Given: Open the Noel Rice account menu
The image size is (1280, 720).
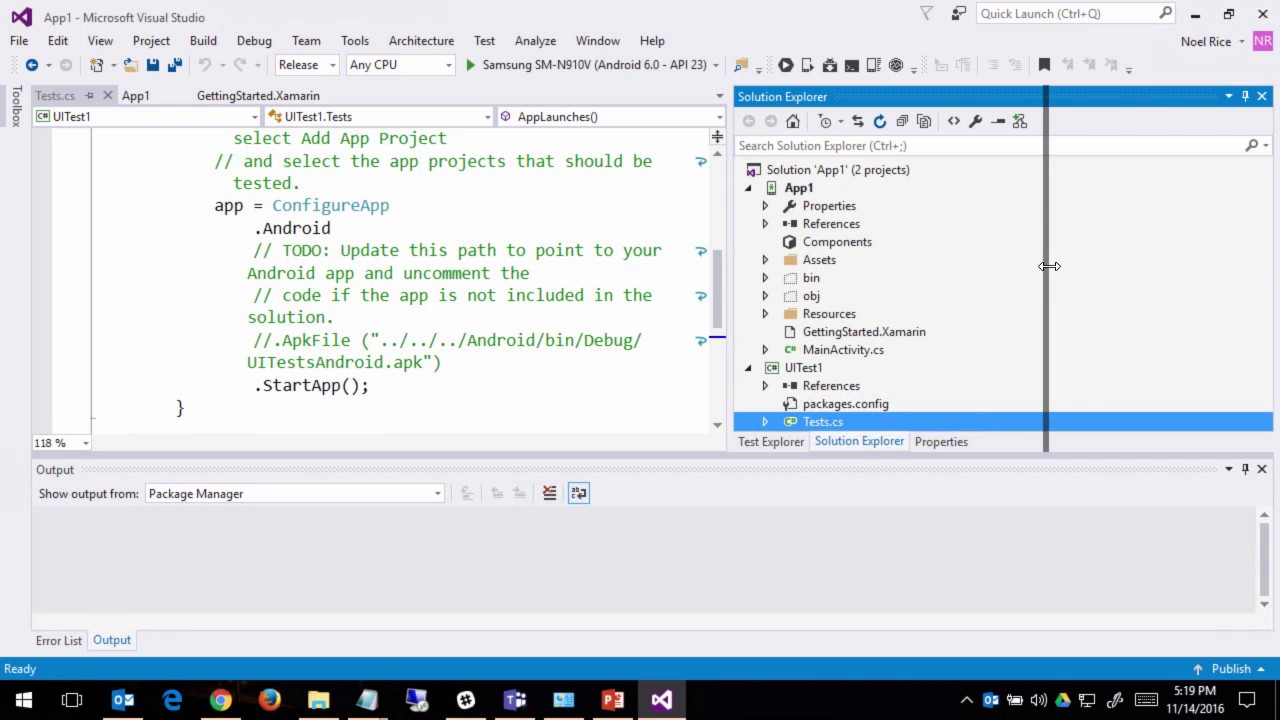Looking at the screenshot, I should [1213, 41].
